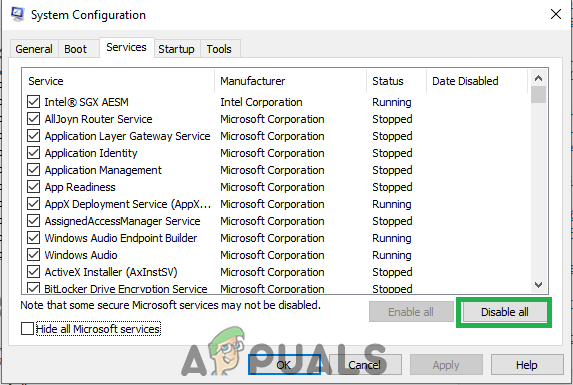The width and height of the screenshot is (573, 385).
Task: Uncheck ActiveX Installer (AxInstSV) checkbox
Action: 33,272
